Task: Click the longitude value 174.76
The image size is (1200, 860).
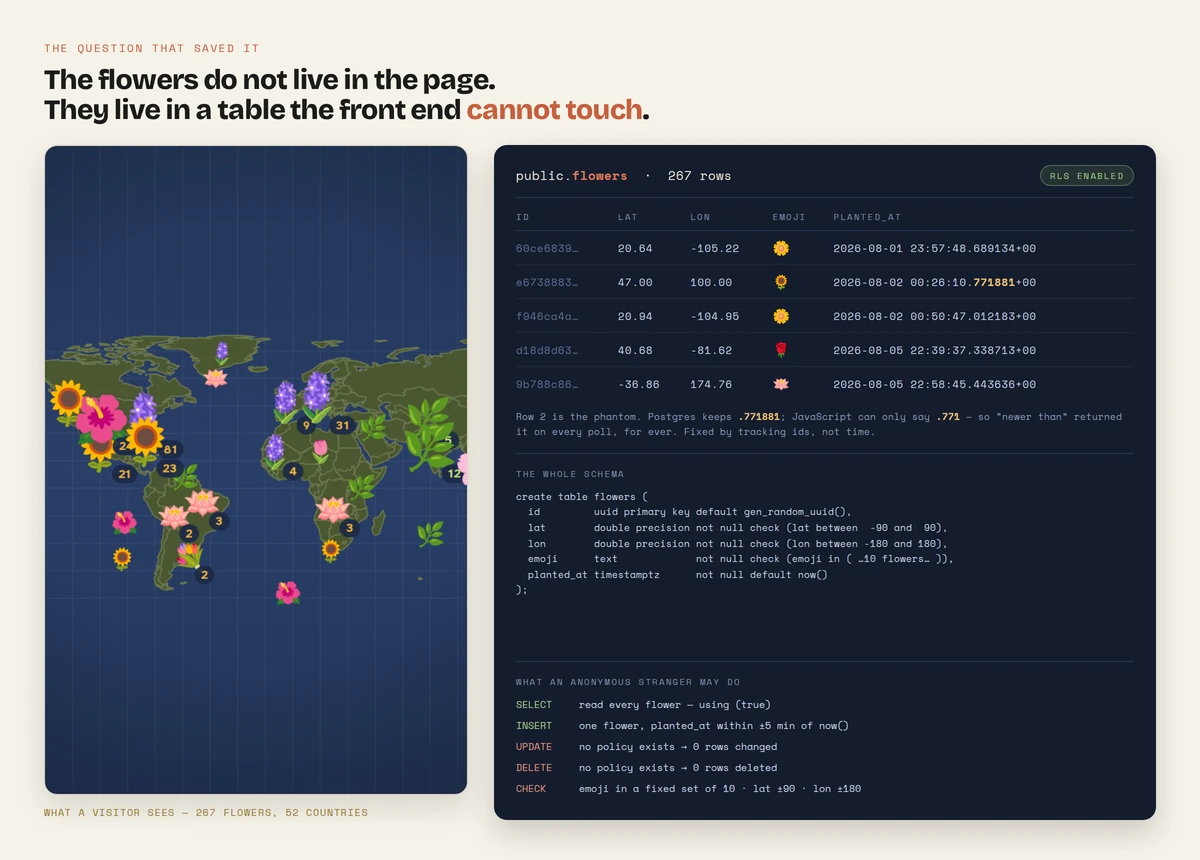Action: tap(711, 384)
